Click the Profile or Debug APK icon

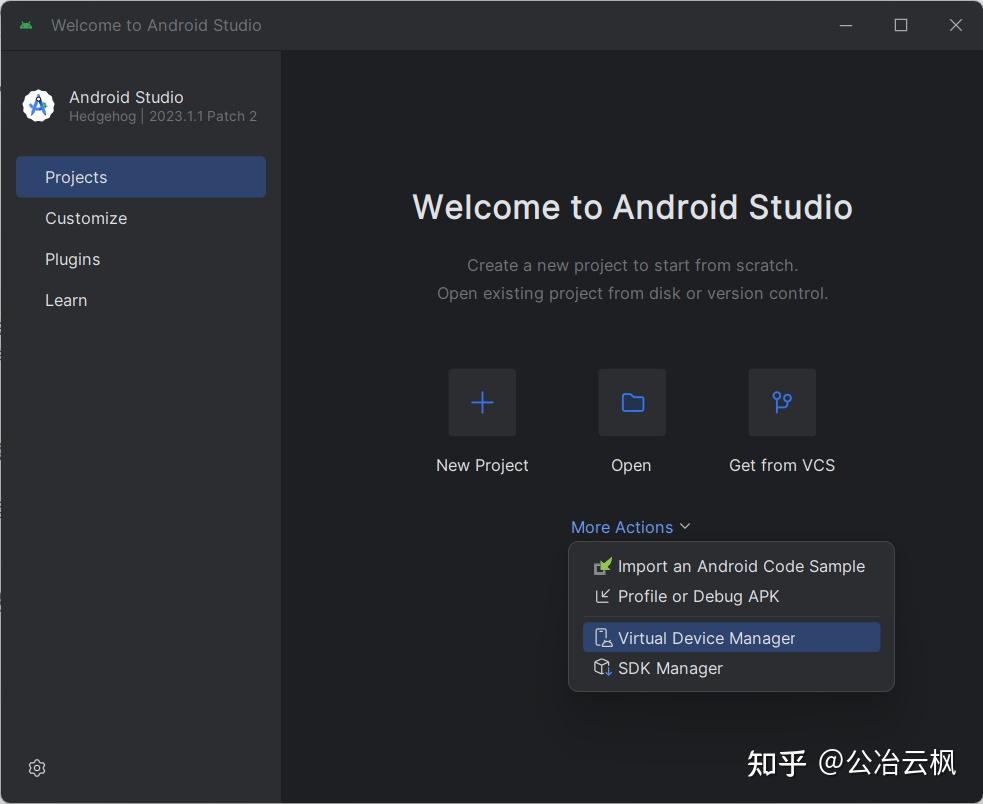click(602, 596)
